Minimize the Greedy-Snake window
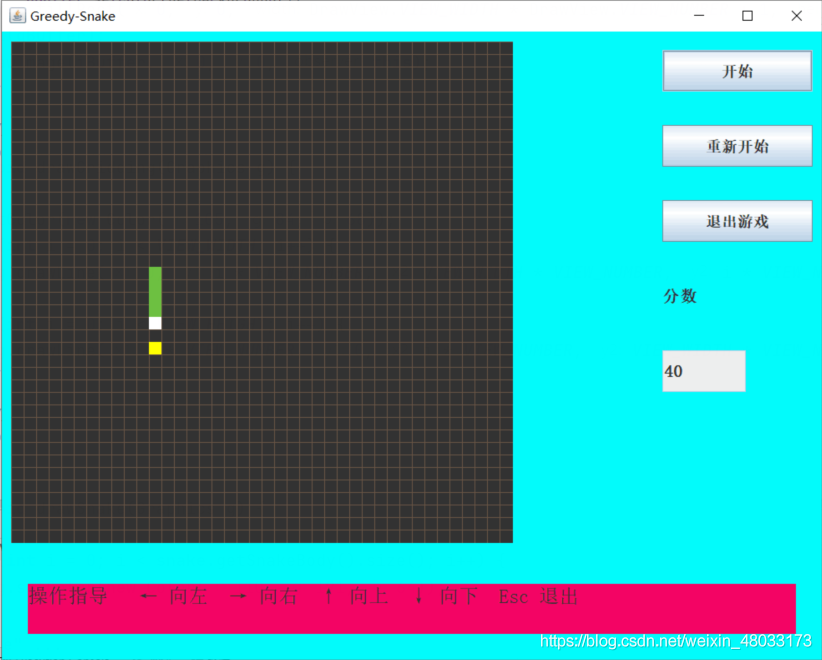822x660 pixels. 699,16
